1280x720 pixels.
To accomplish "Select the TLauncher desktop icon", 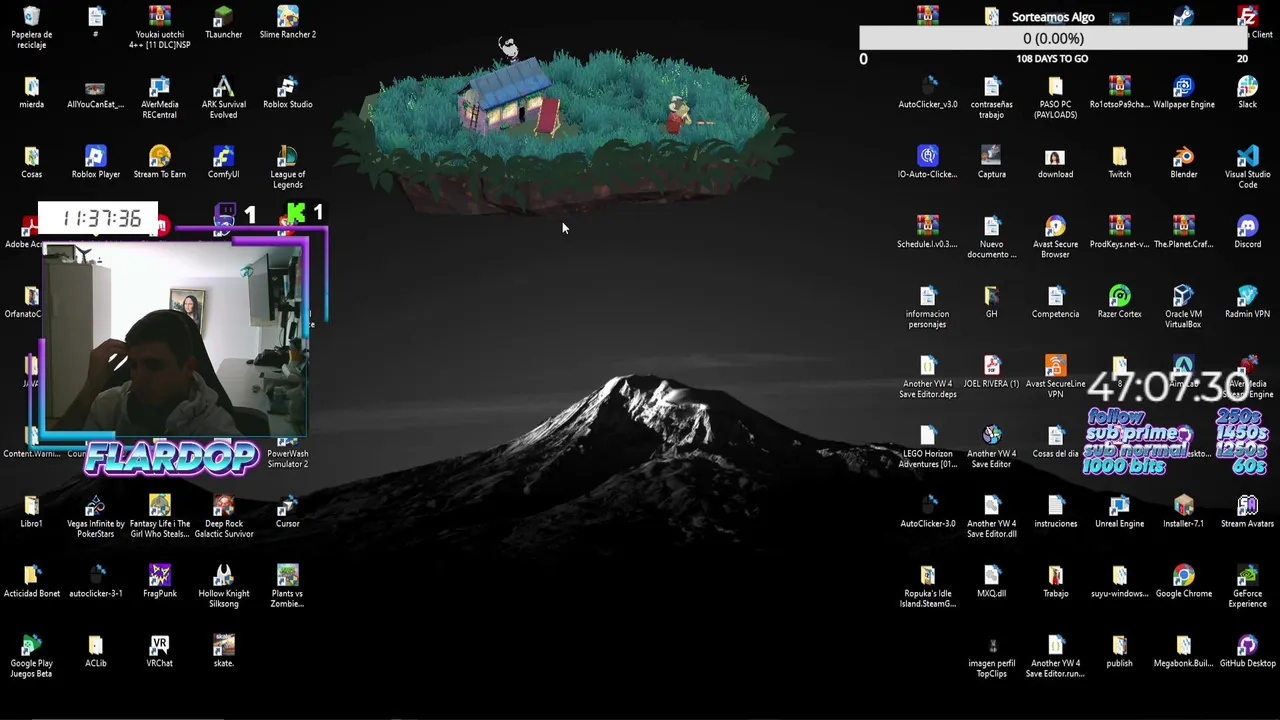I will pos(223,17).
